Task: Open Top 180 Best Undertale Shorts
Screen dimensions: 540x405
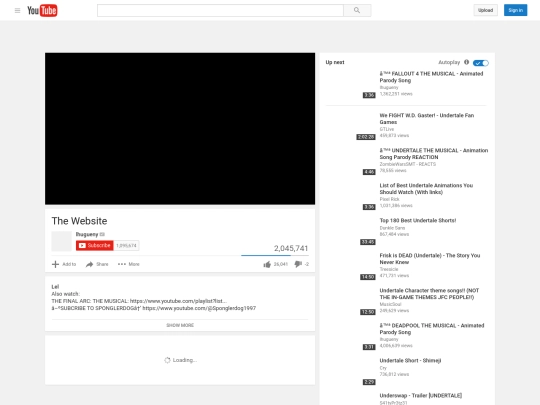Action: [418, 220]
